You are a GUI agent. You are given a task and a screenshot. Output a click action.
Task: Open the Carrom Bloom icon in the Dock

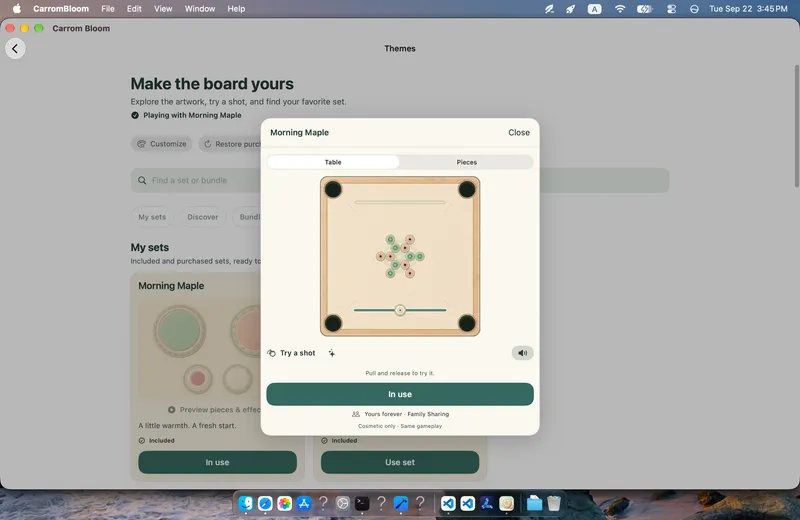tap(506, 504)
